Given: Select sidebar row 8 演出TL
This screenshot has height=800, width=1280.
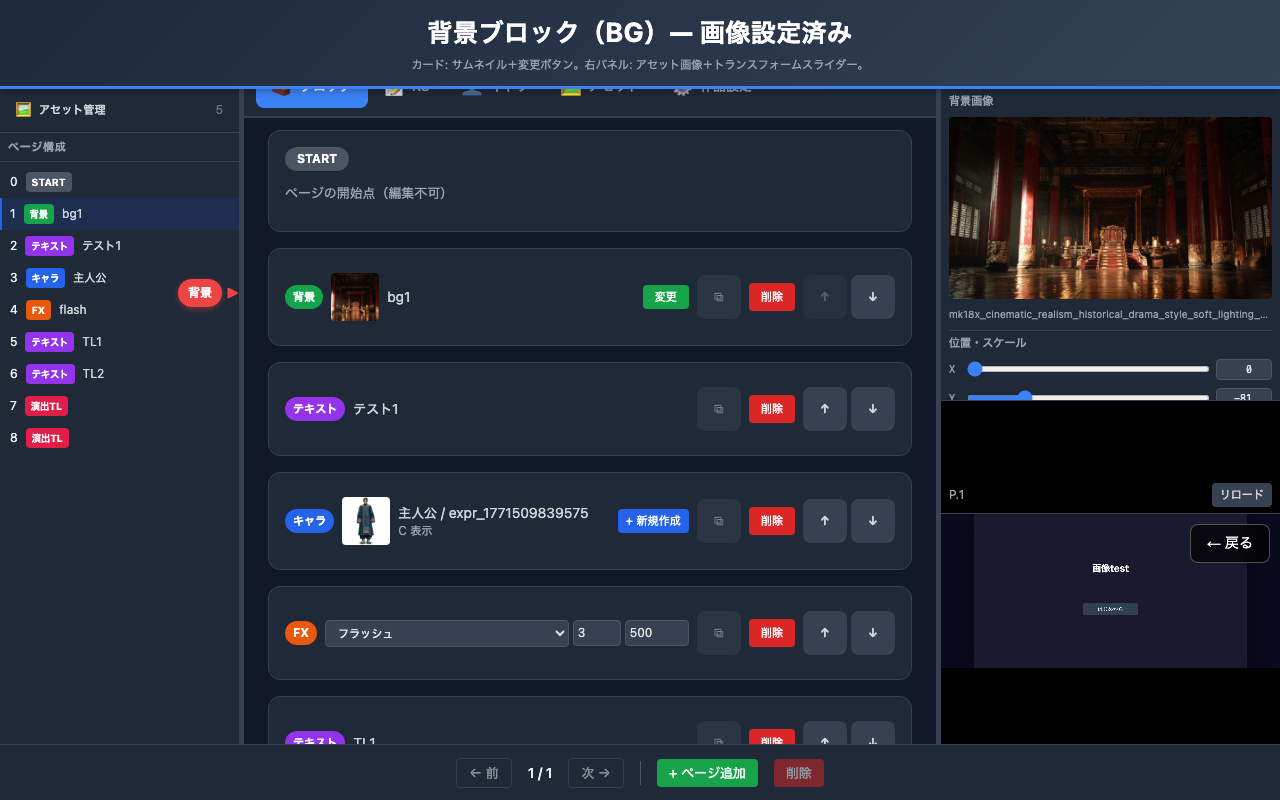Looking at the screenshot, I should point(119,438).
